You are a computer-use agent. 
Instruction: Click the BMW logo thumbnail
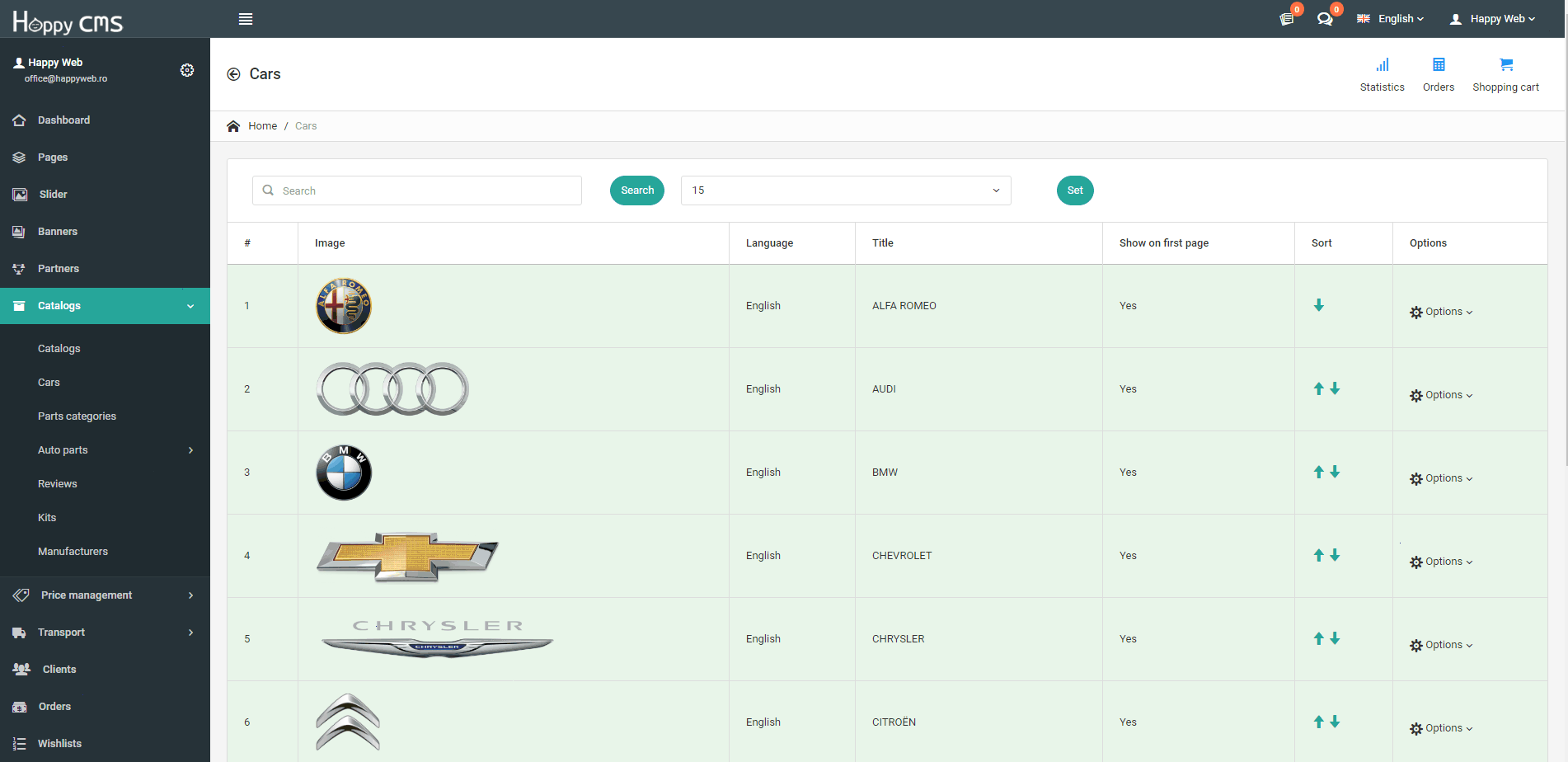pyautogui.click(x=344, y=473)
